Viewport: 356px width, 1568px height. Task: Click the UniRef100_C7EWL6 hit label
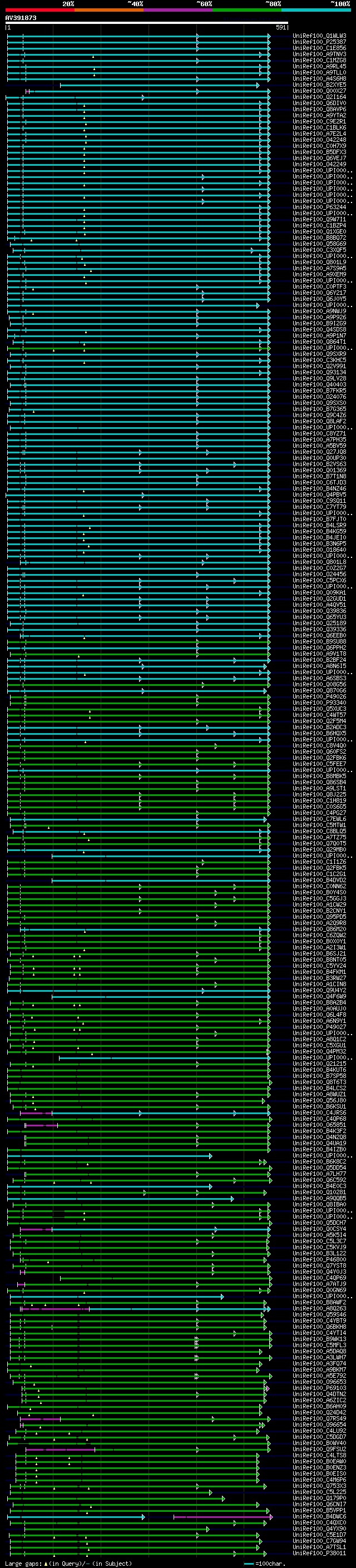pos(319,819)
